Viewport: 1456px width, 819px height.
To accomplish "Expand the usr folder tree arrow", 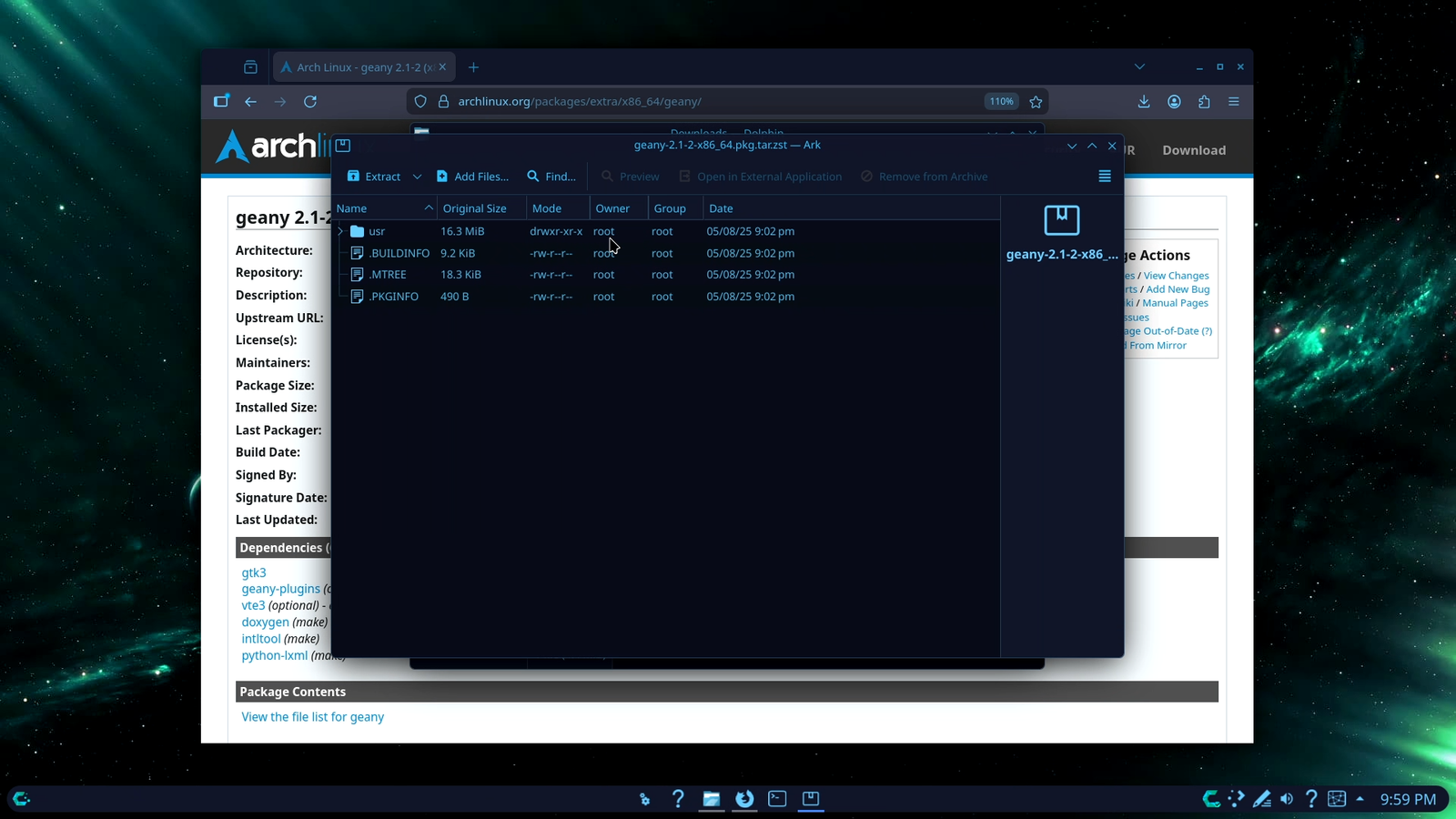I will 341,231.
